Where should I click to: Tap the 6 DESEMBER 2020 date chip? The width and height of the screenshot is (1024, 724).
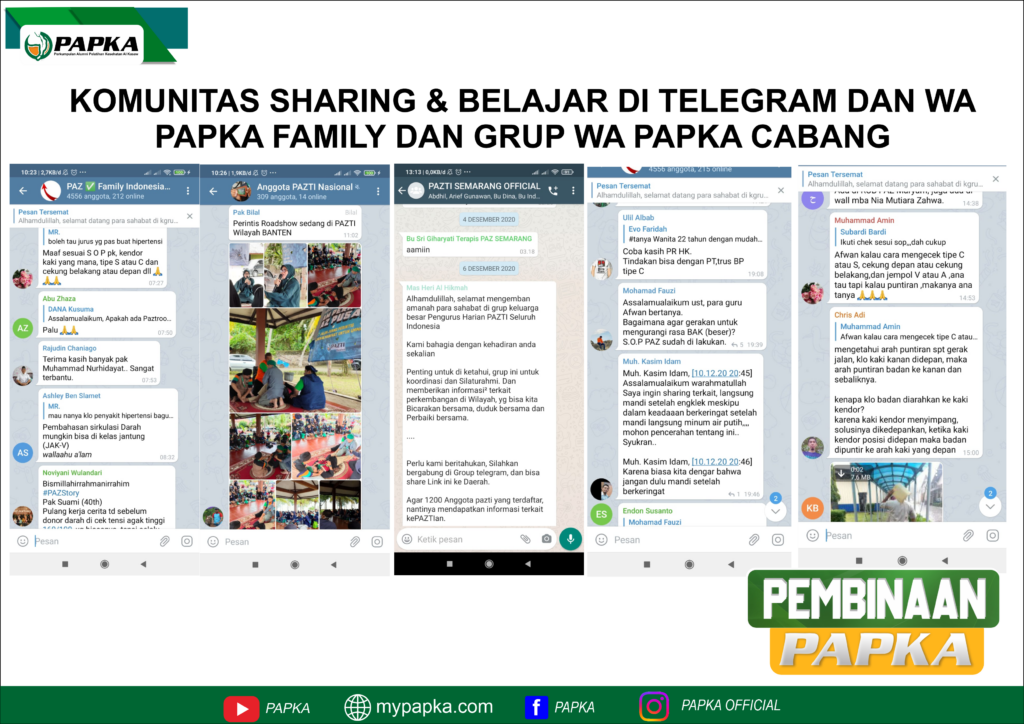click(x=488, y=268)
